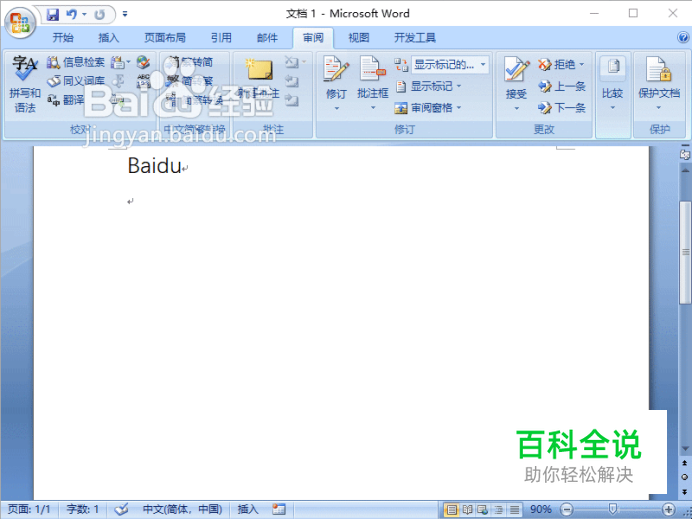Open the 开发工具 tab

point(415,38)
